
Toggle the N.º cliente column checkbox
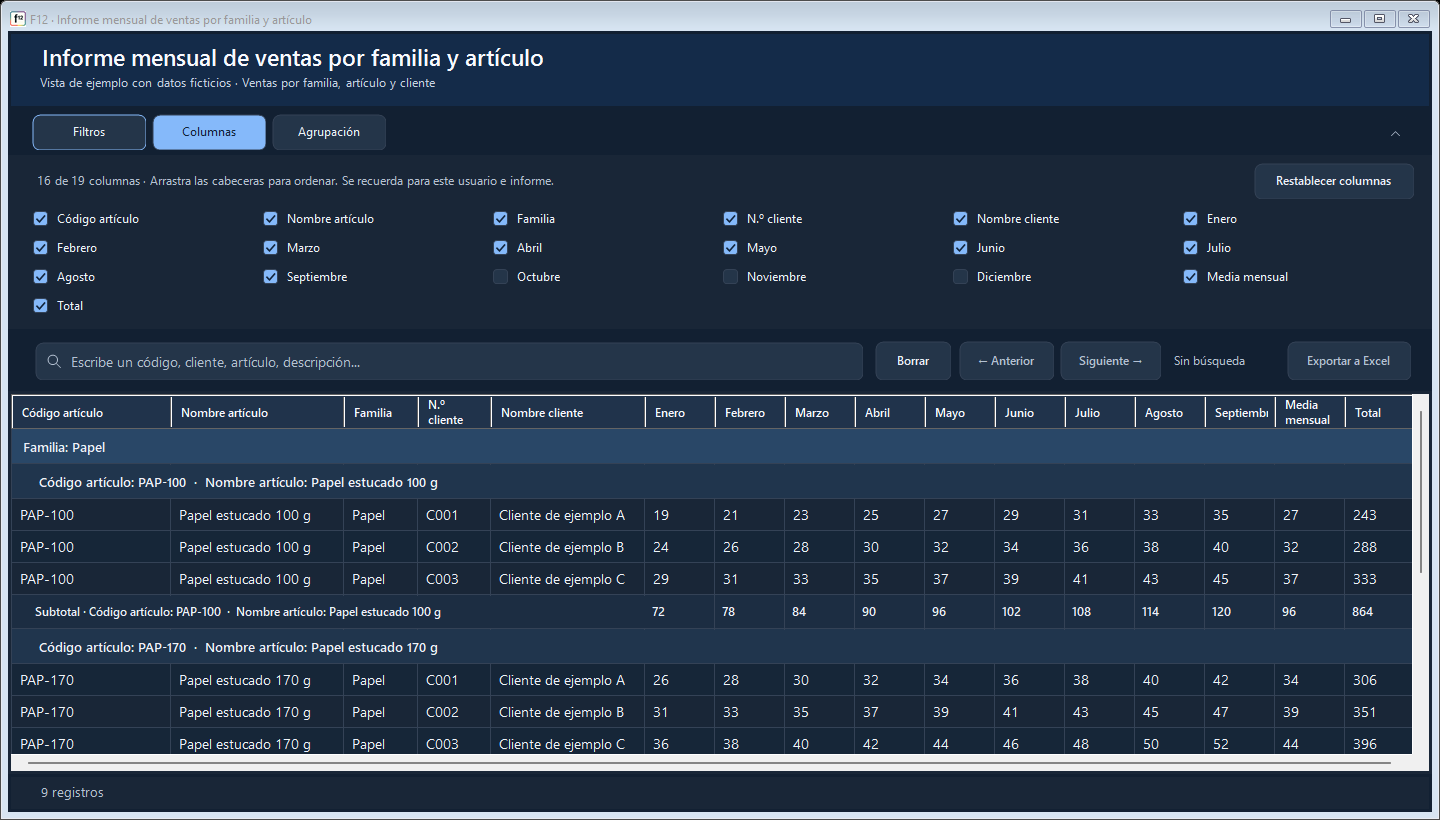point(731,219)
